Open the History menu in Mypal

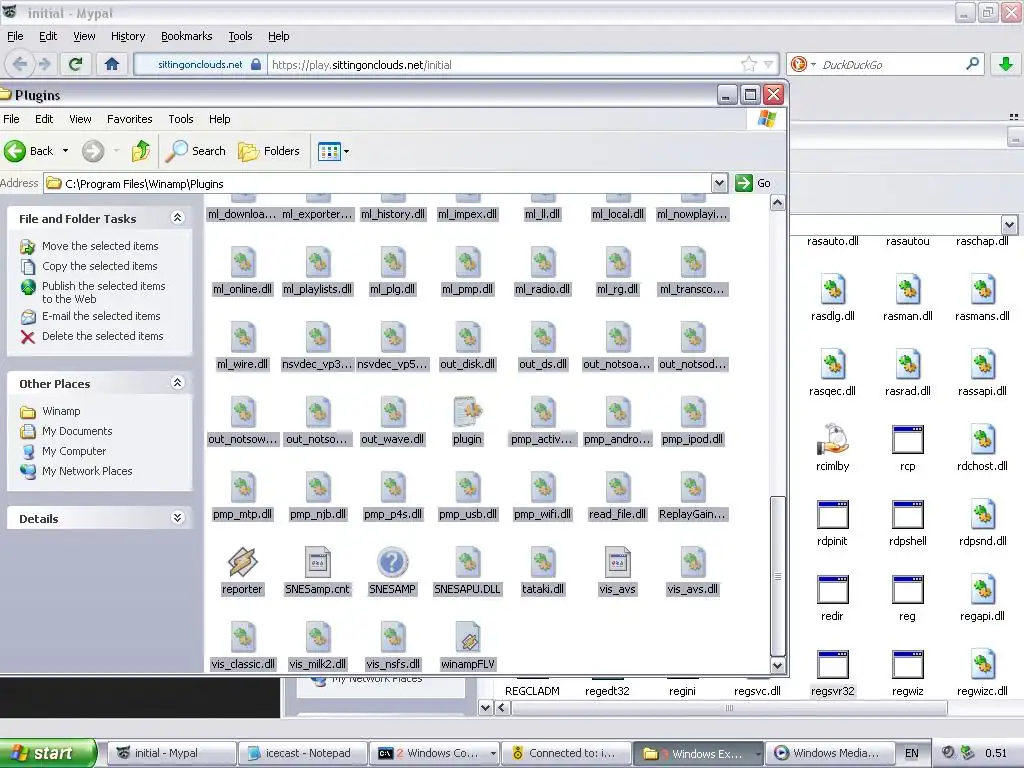[x=128, y=36]
